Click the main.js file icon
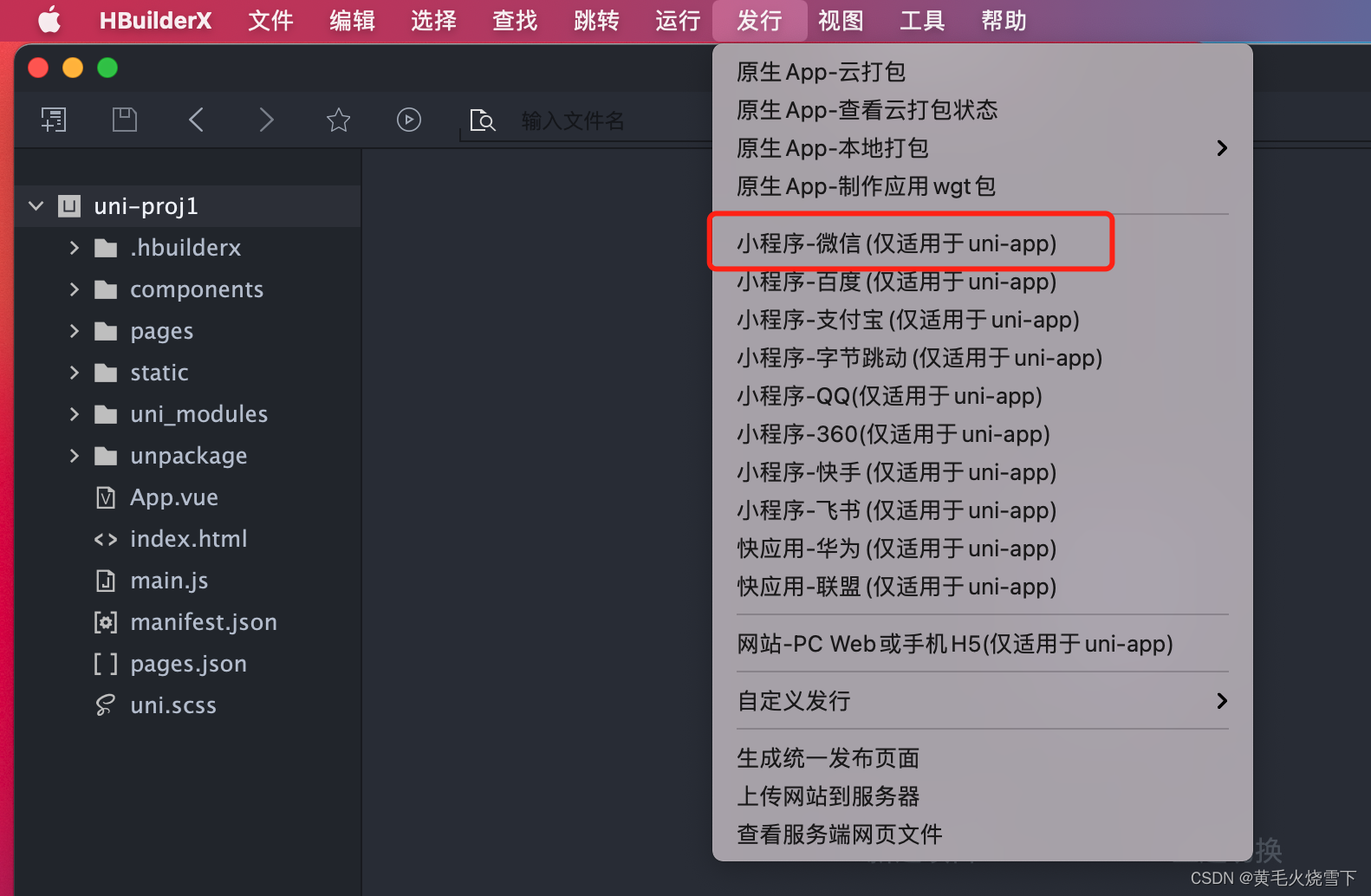Screen dimensions: 1371x896 tap(106, 581)
